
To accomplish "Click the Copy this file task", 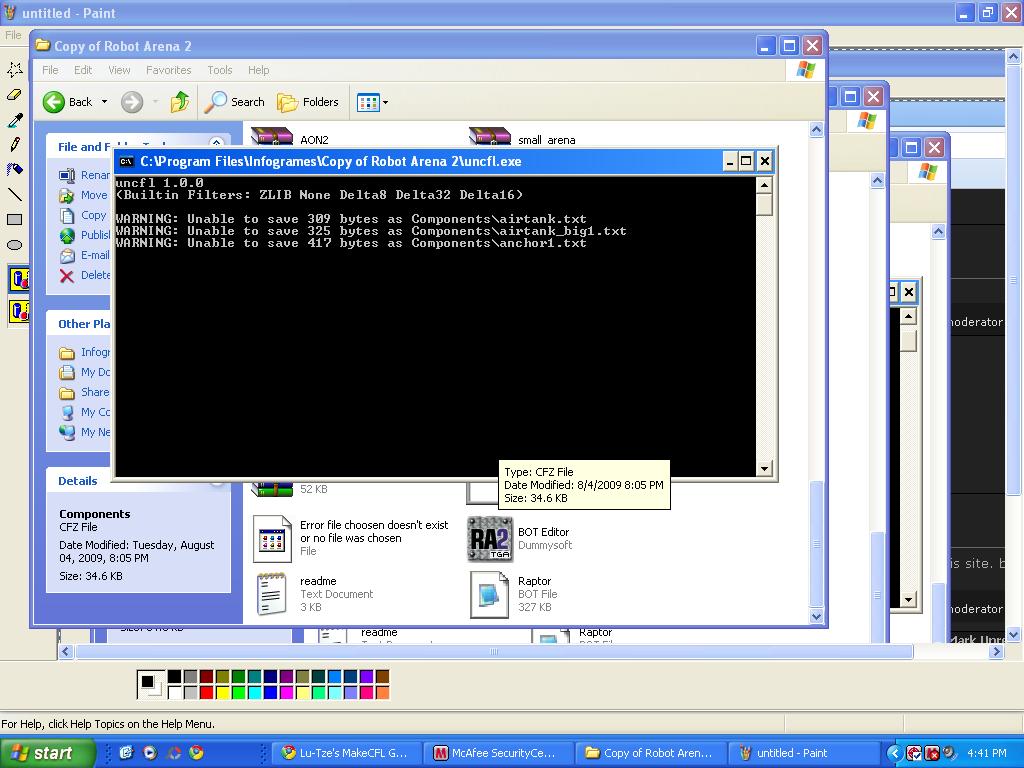I will (83, 216).
